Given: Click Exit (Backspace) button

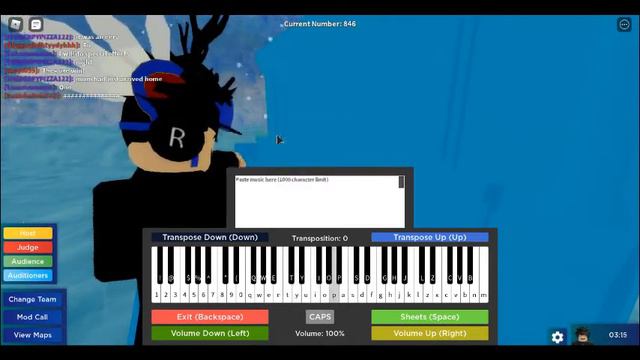Looking at the screenshot, I should click(x=210, y=317).
